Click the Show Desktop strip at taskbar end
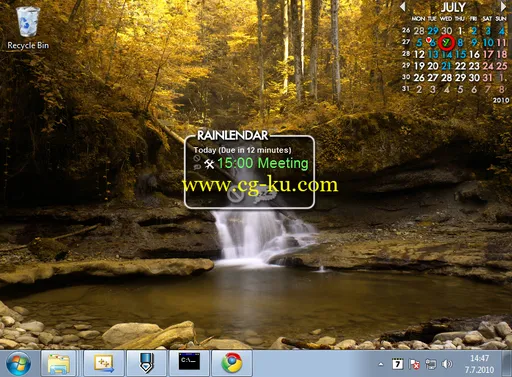The width and height of the screenshot is (512, 377). point(506,363)
